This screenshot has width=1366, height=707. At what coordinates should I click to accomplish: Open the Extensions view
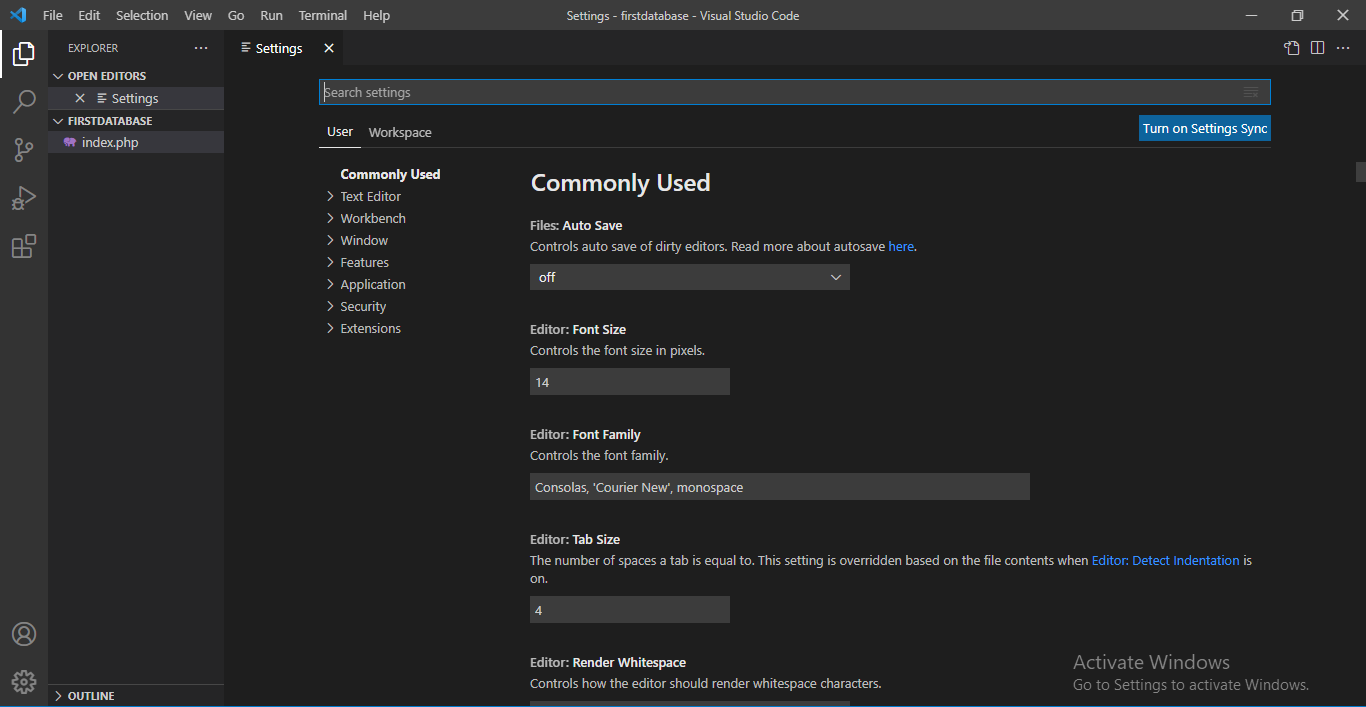(x=24, y=246)
